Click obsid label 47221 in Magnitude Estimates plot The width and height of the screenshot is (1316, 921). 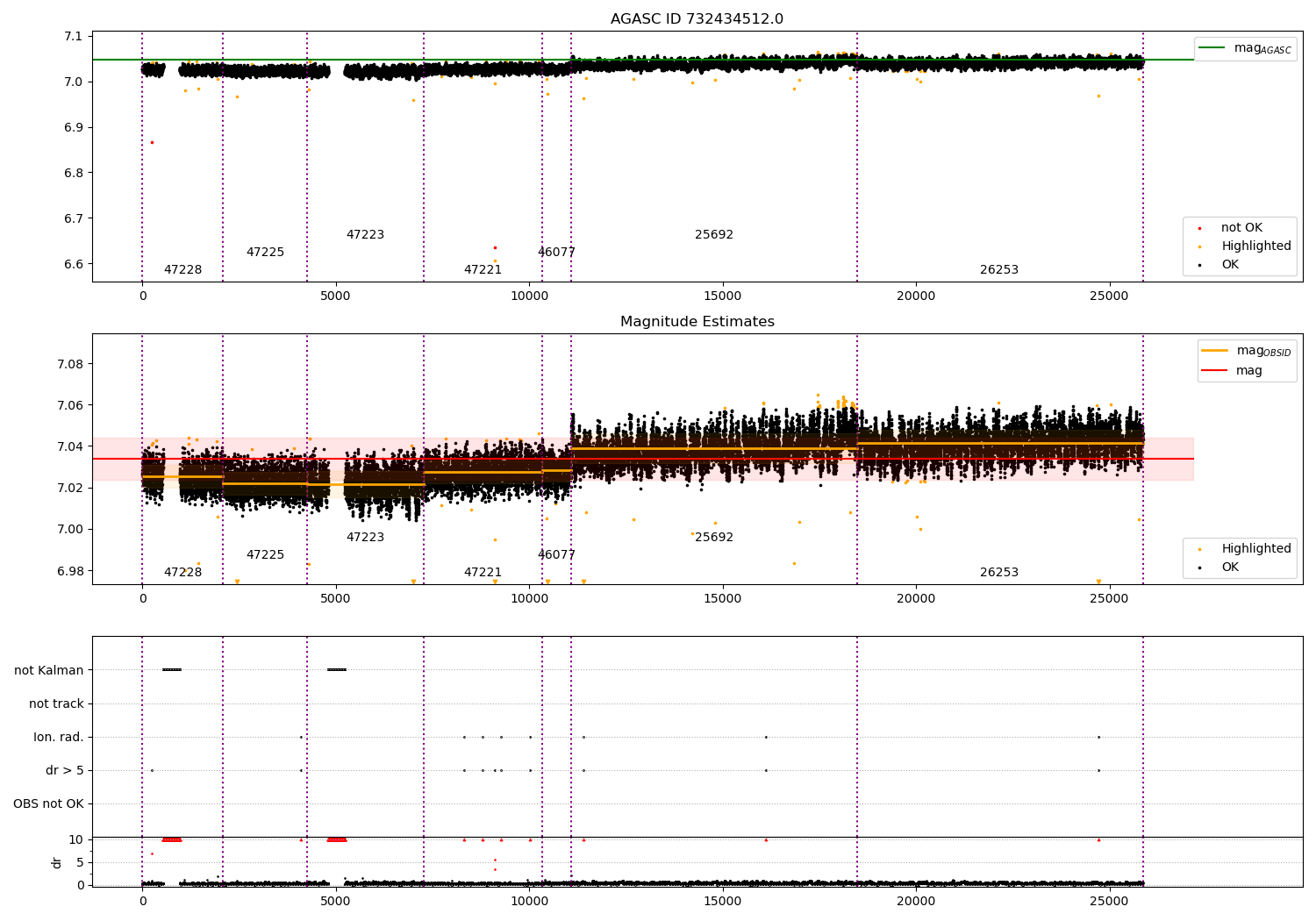tap(483, 573)
